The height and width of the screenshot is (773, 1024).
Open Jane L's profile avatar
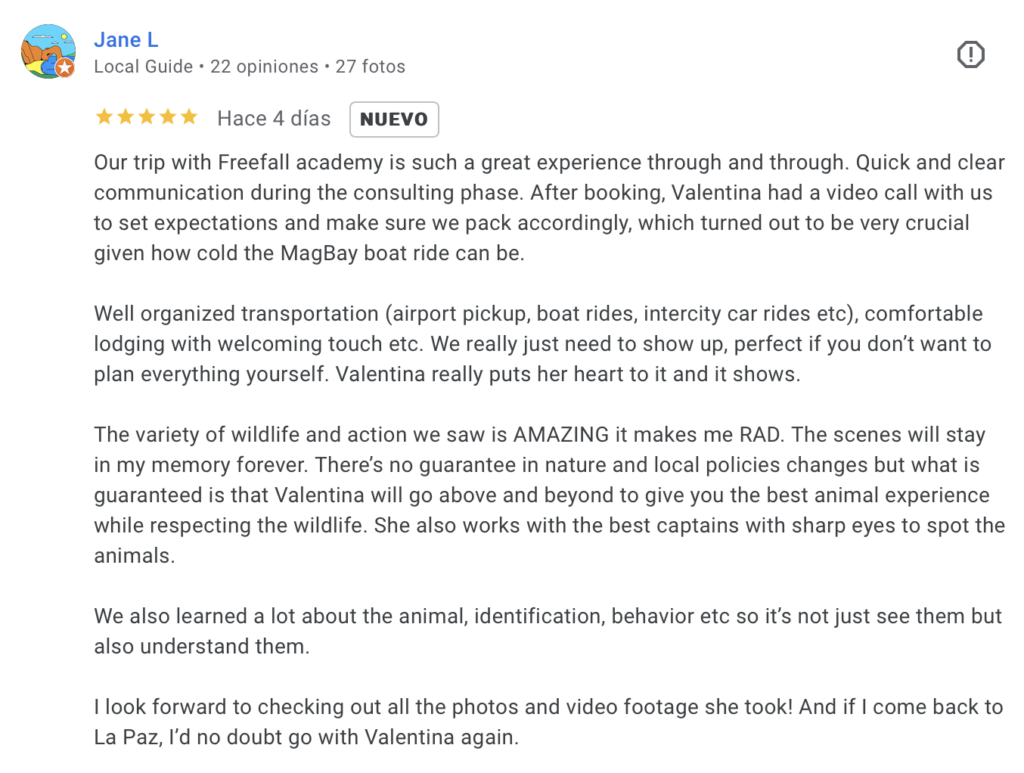[47, 51]
